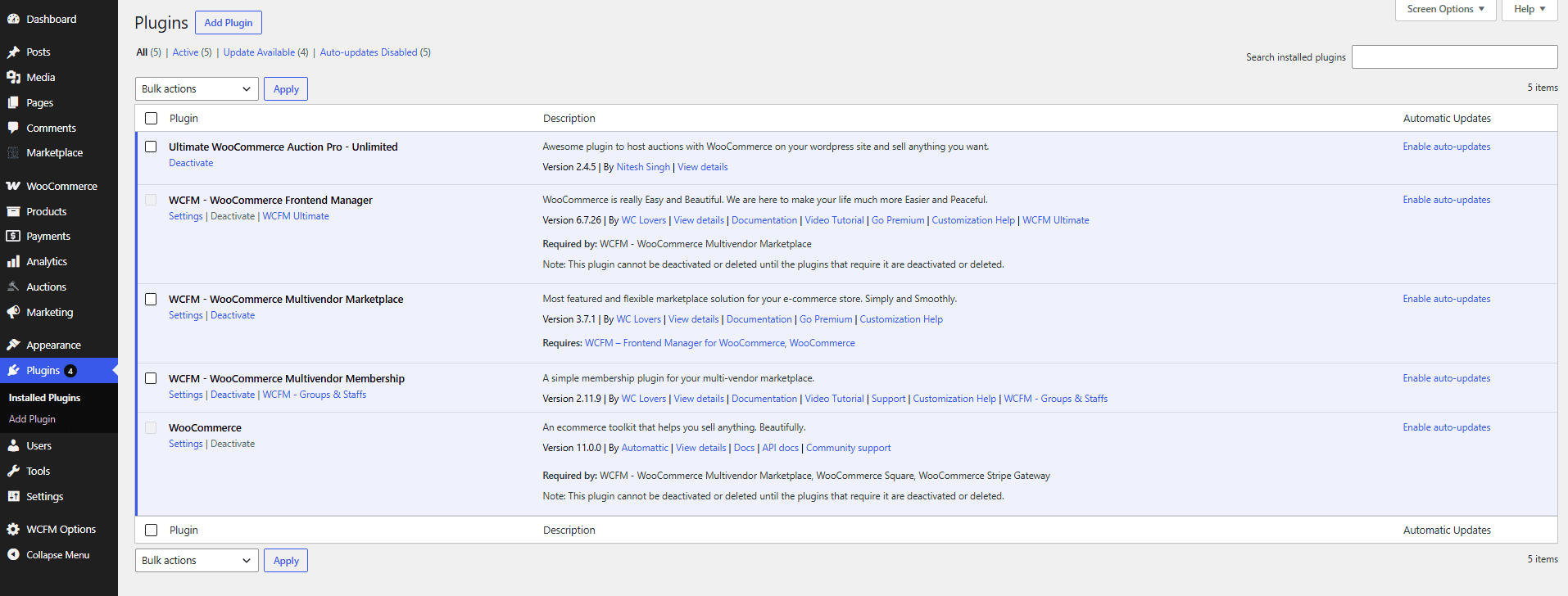Open the top Bulk actions dropdown

tap(197, 88)
